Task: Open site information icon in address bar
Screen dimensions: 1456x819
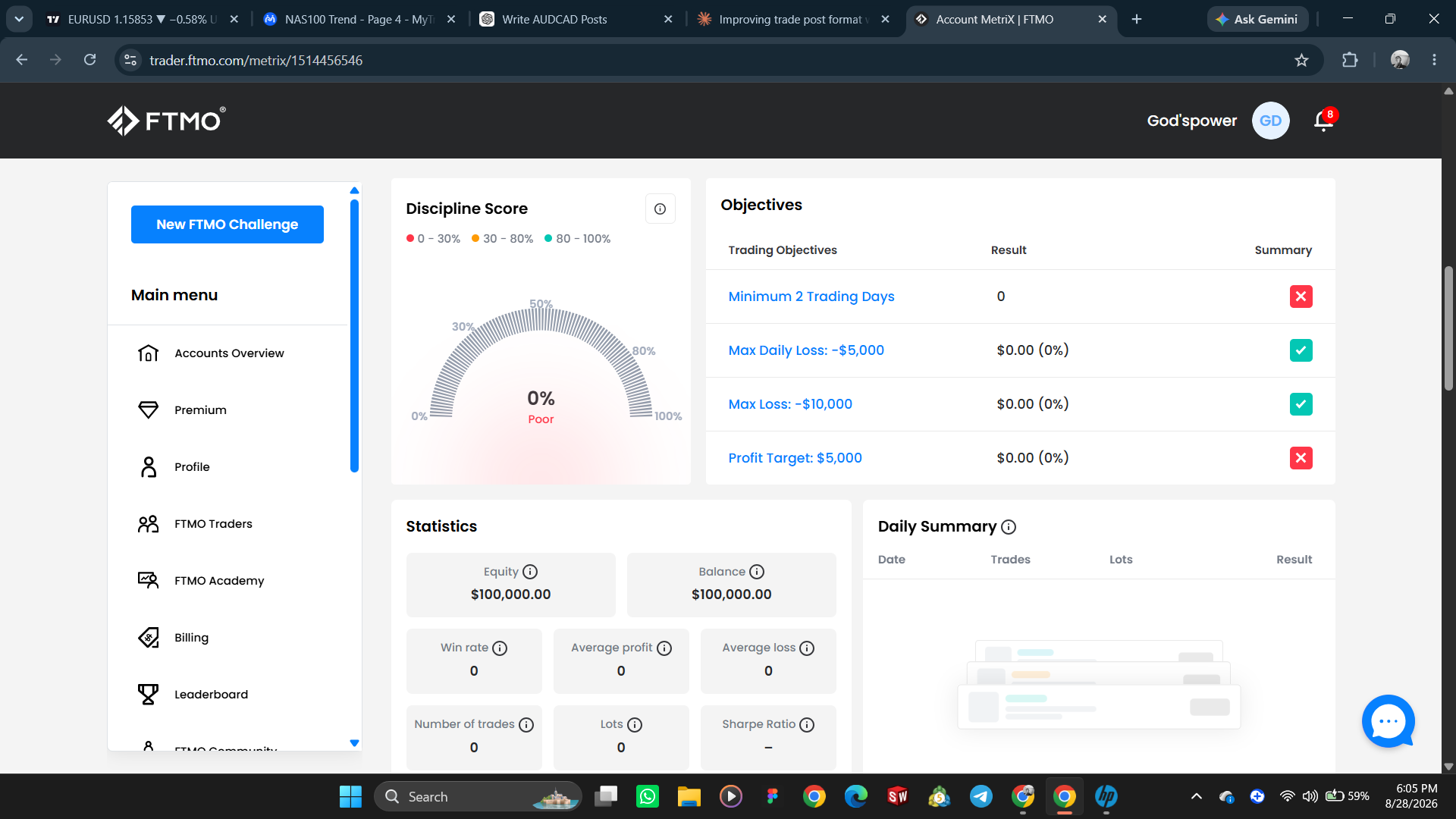Action: (130, 60)
